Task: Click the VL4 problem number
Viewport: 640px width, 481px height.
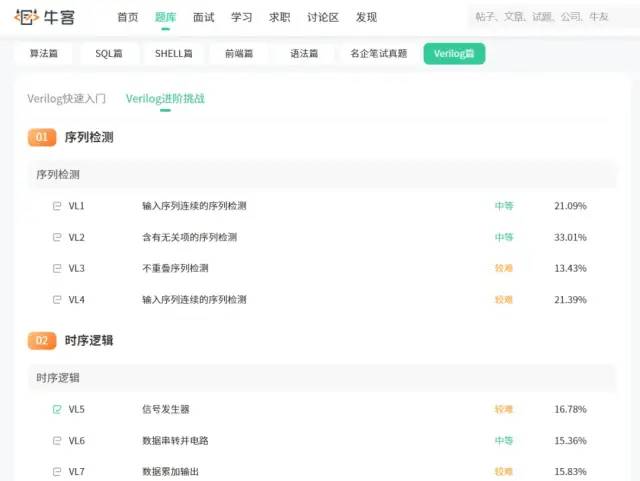Action: point(76,300)
